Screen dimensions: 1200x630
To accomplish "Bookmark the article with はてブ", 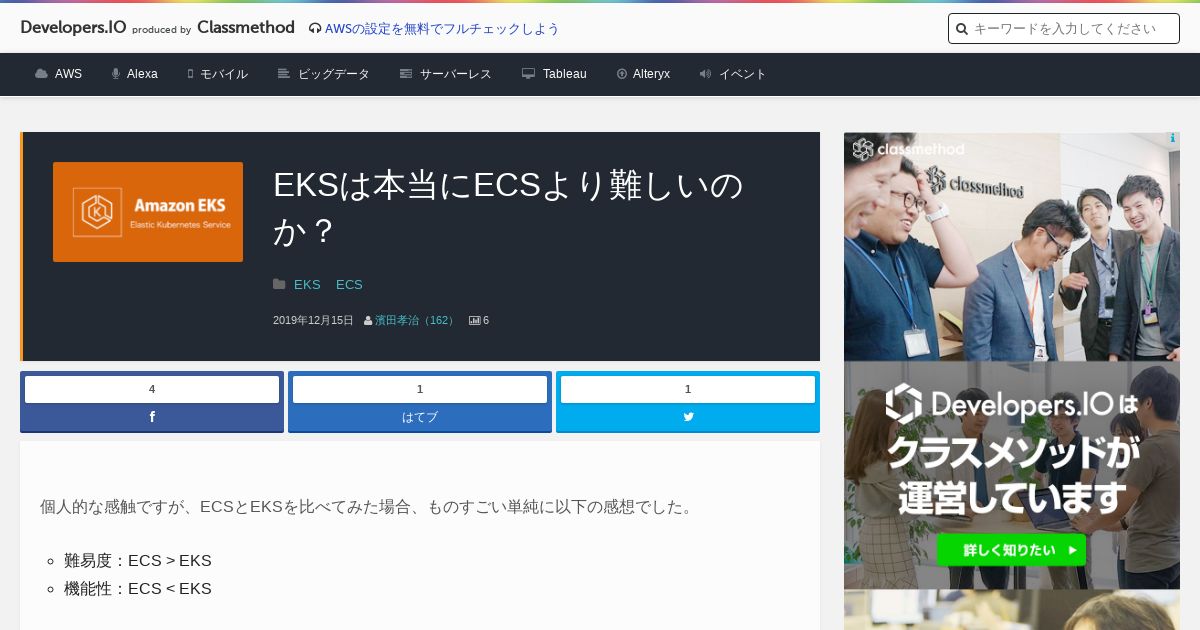I will 420,417.
